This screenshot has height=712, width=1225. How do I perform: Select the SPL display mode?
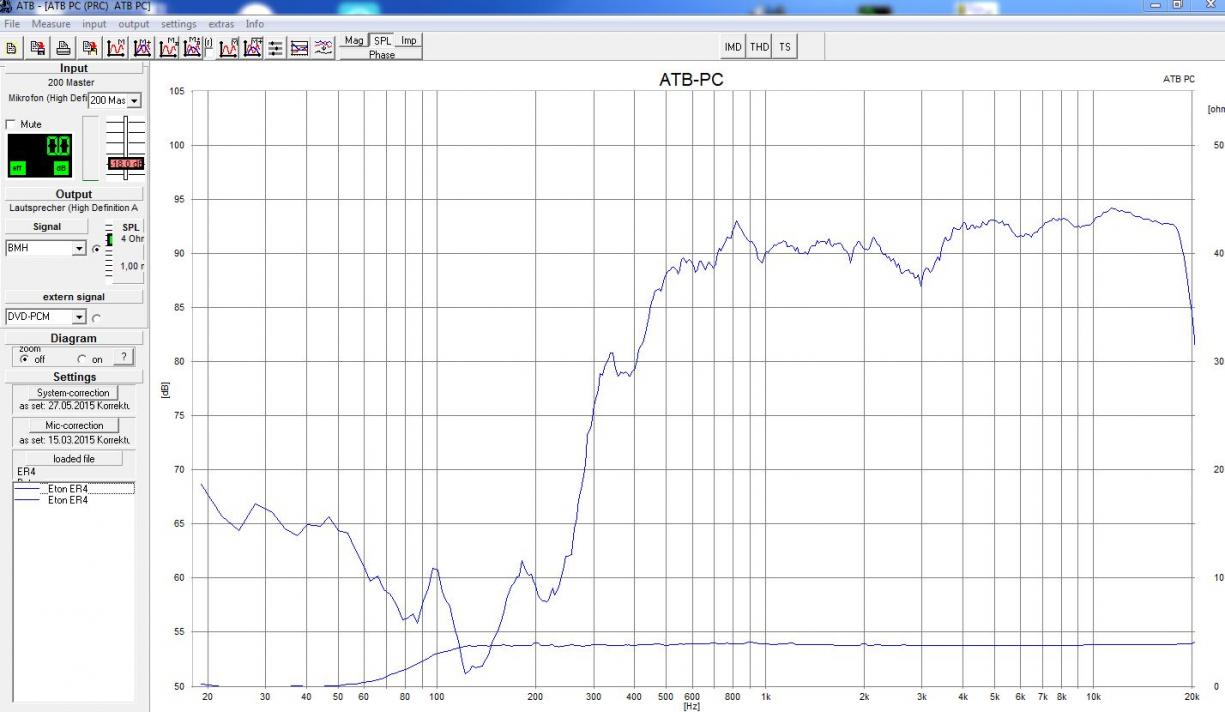click(x=382, y=41)
